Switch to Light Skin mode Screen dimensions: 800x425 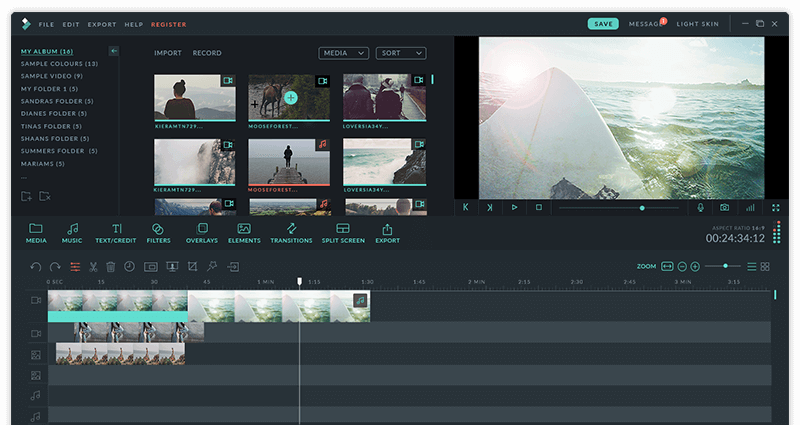click(x=697, y=24)
